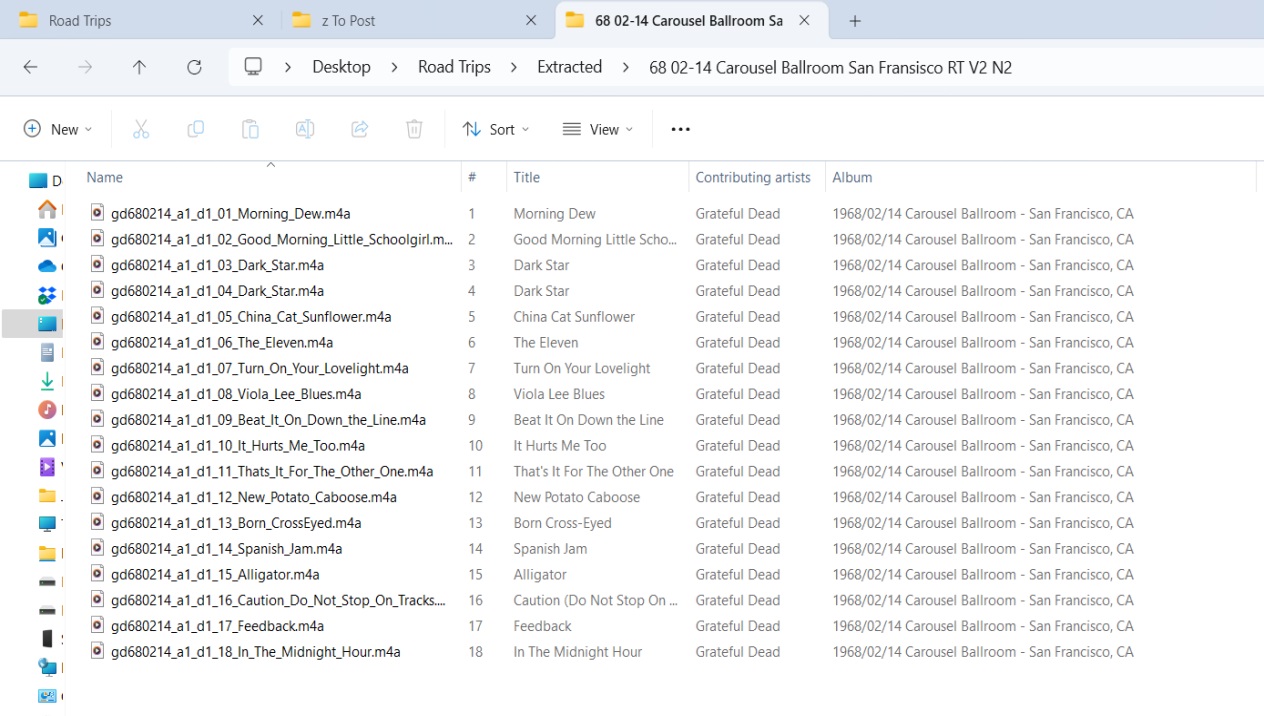
Task: Expand chevron before Desktop in address bar
Action: [x=288, y=67]
